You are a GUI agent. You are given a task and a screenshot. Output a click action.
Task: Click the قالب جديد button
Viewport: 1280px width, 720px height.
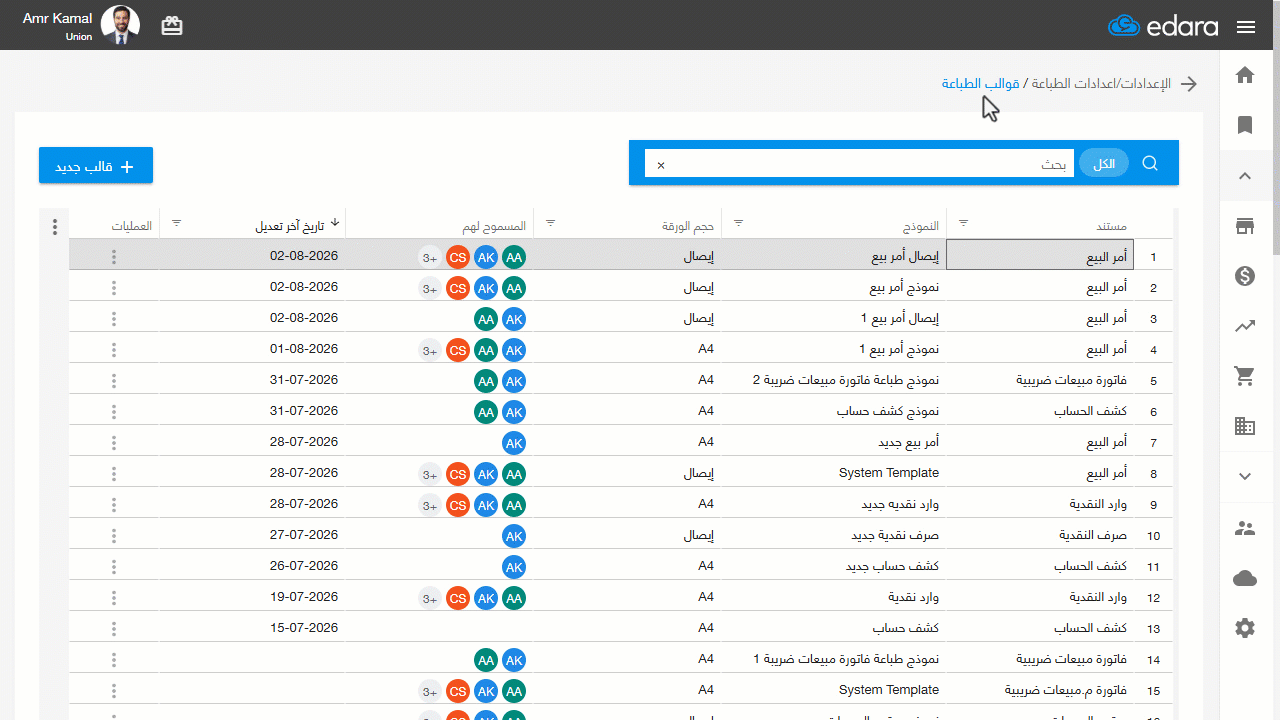point(96,166)
